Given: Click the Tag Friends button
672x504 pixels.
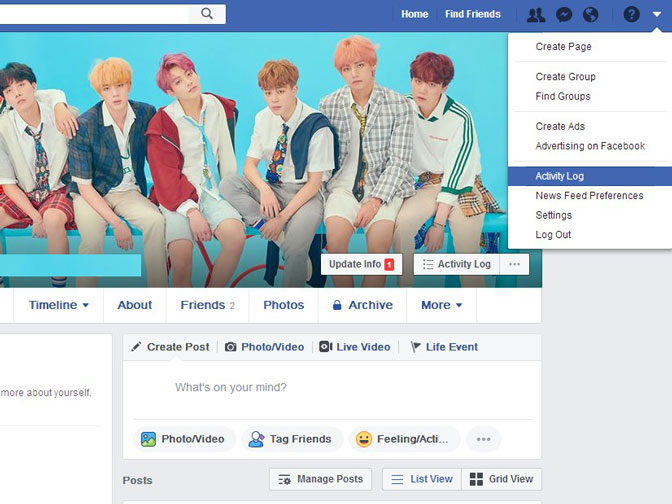Looking at the screenshot, I should 292,439.
